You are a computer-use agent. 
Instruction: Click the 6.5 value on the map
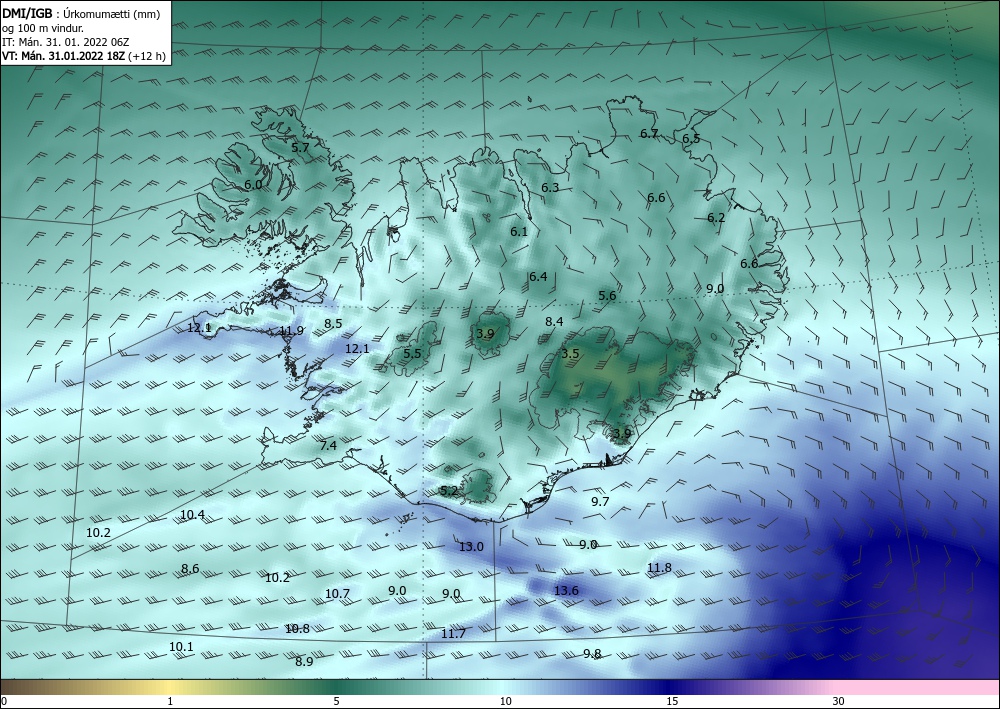pos(691,138)
